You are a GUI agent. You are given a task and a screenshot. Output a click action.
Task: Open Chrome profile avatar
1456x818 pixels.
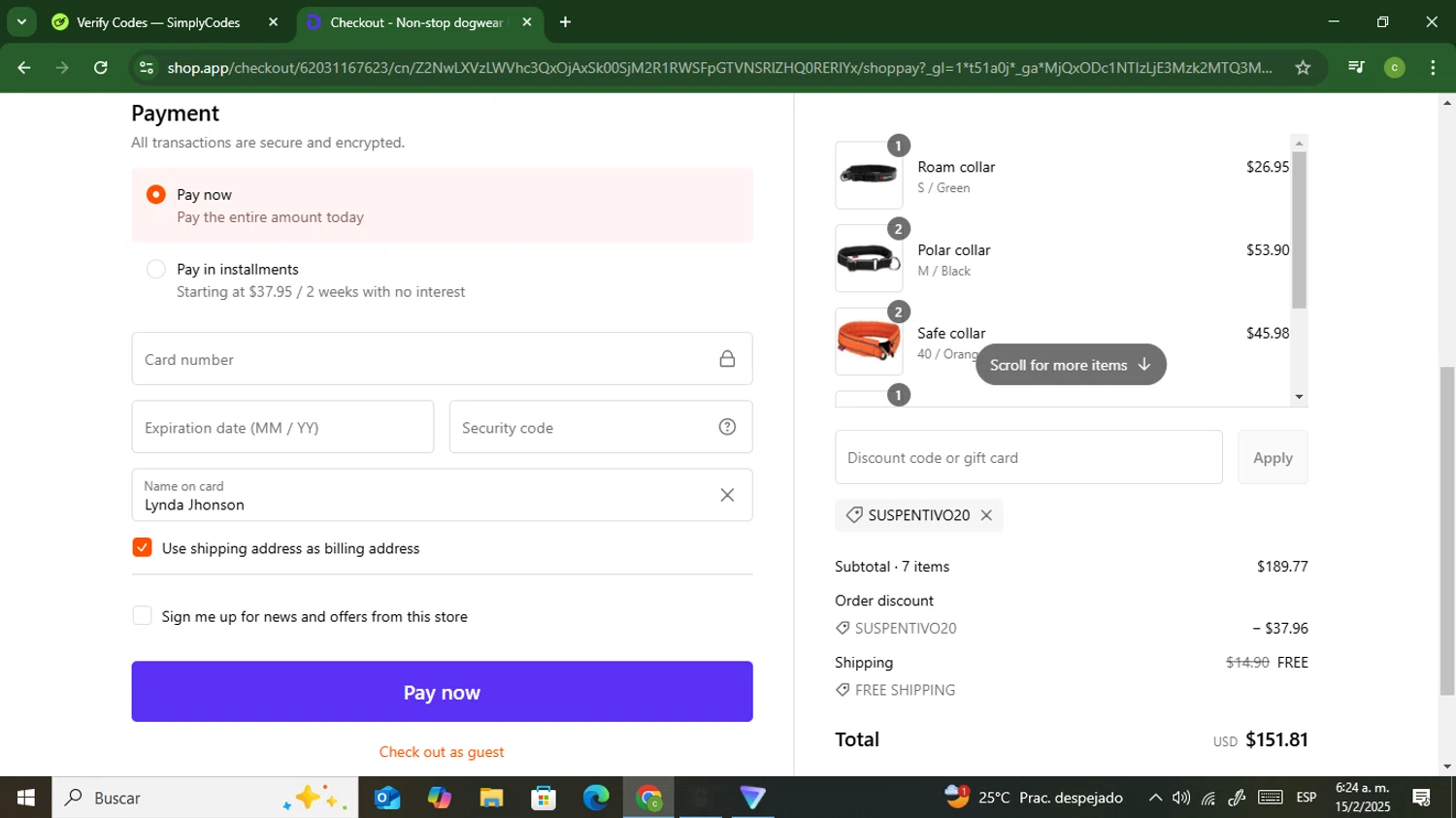[x=1394, y=67]
